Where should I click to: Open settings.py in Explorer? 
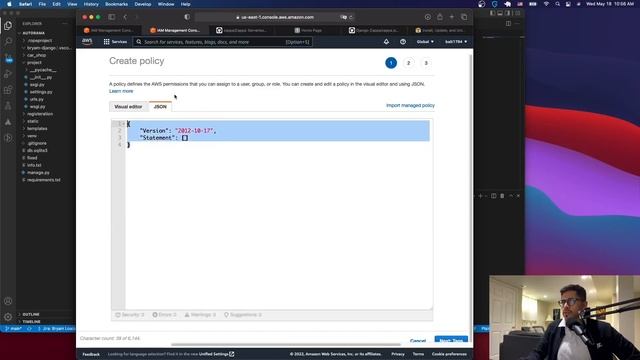point(41,92)
